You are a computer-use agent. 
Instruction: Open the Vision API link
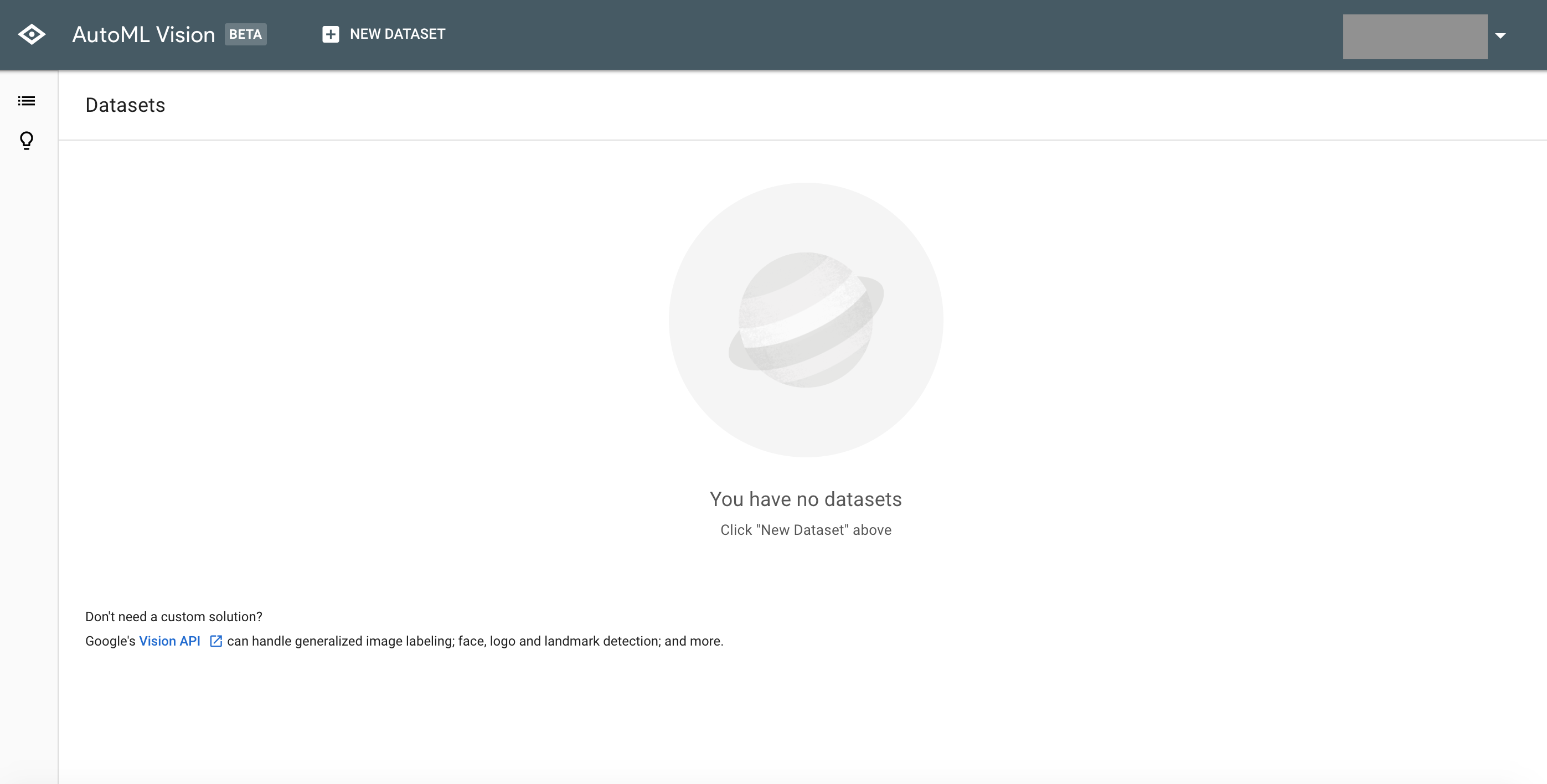169,641
